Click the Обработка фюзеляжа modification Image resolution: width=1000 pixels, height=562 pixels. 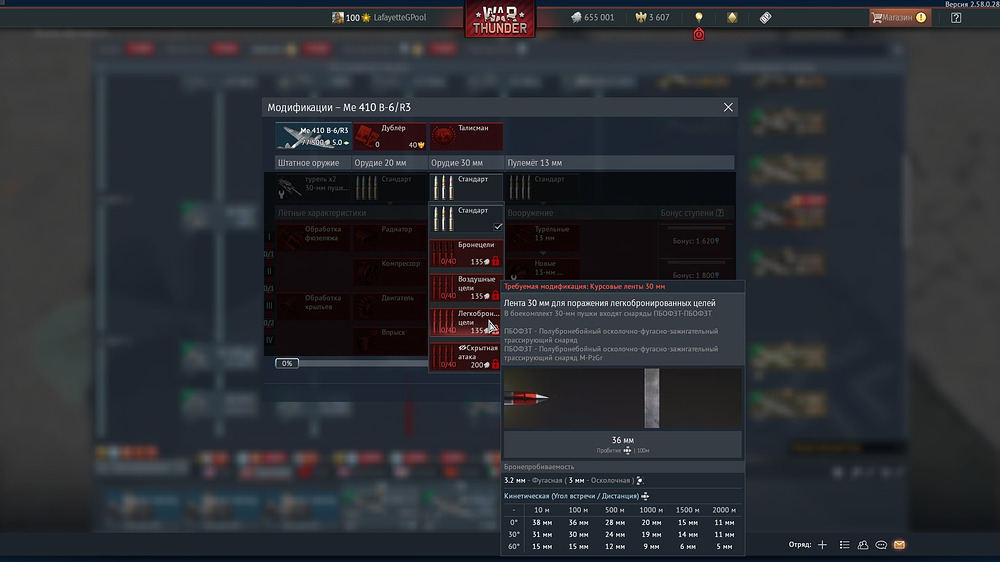point(313,237)
